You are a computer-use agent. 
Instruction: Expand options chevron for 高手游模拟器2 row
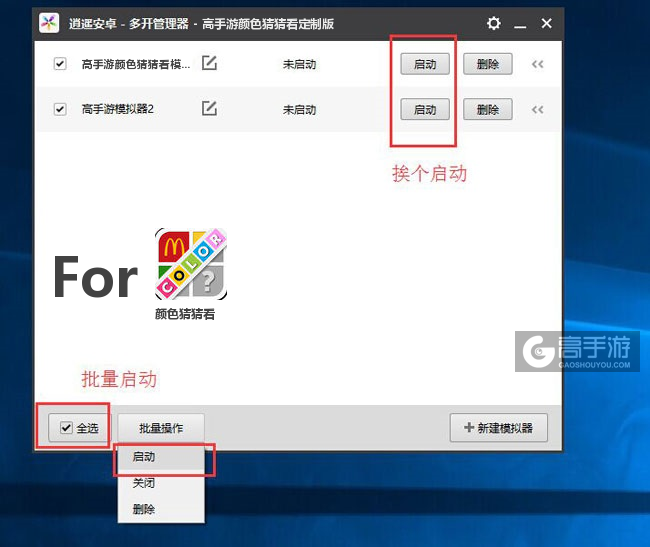pos(538,110)
